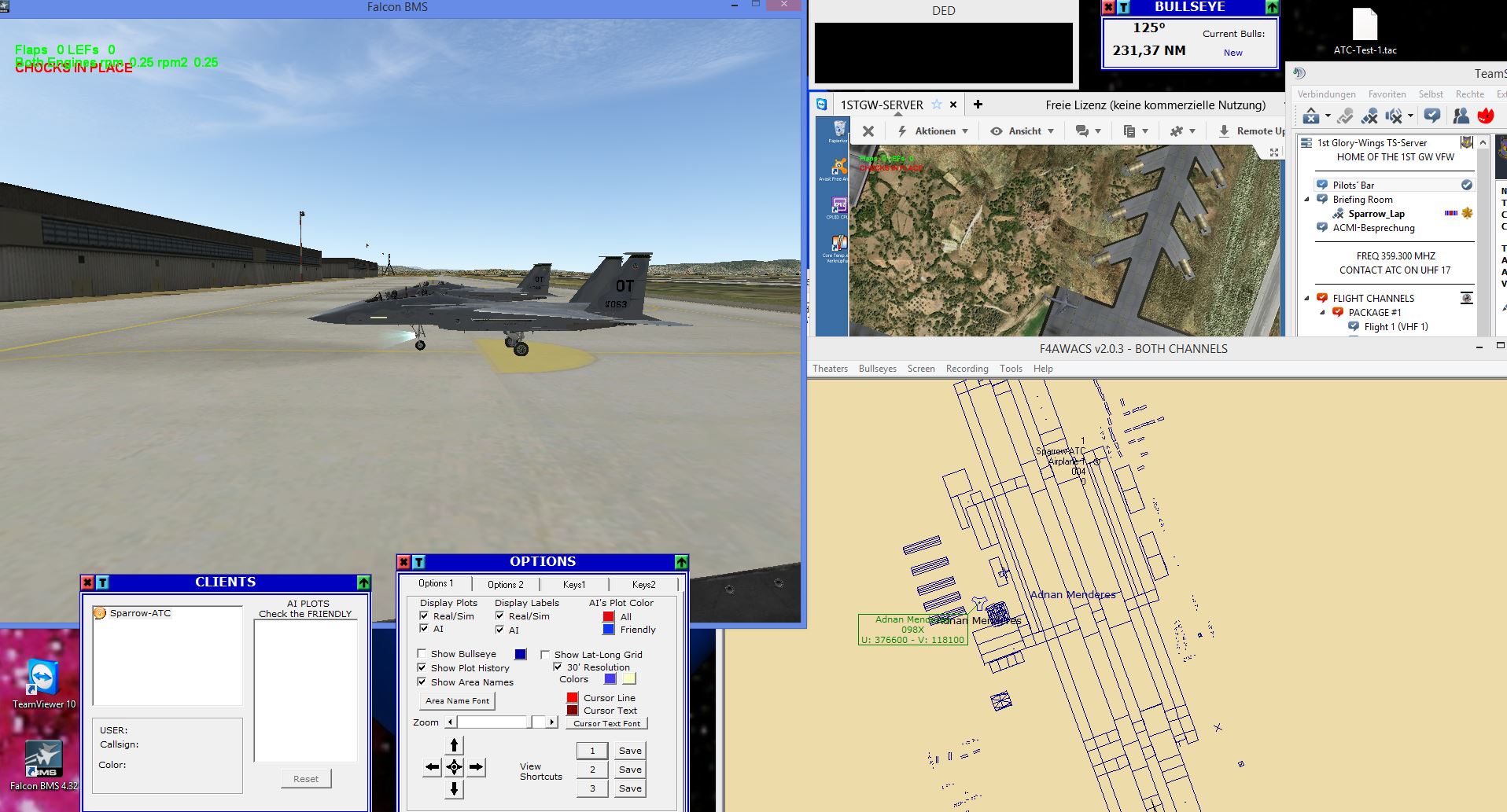Uncheck Display Plots AI checkbox

[x=424, y=628]
